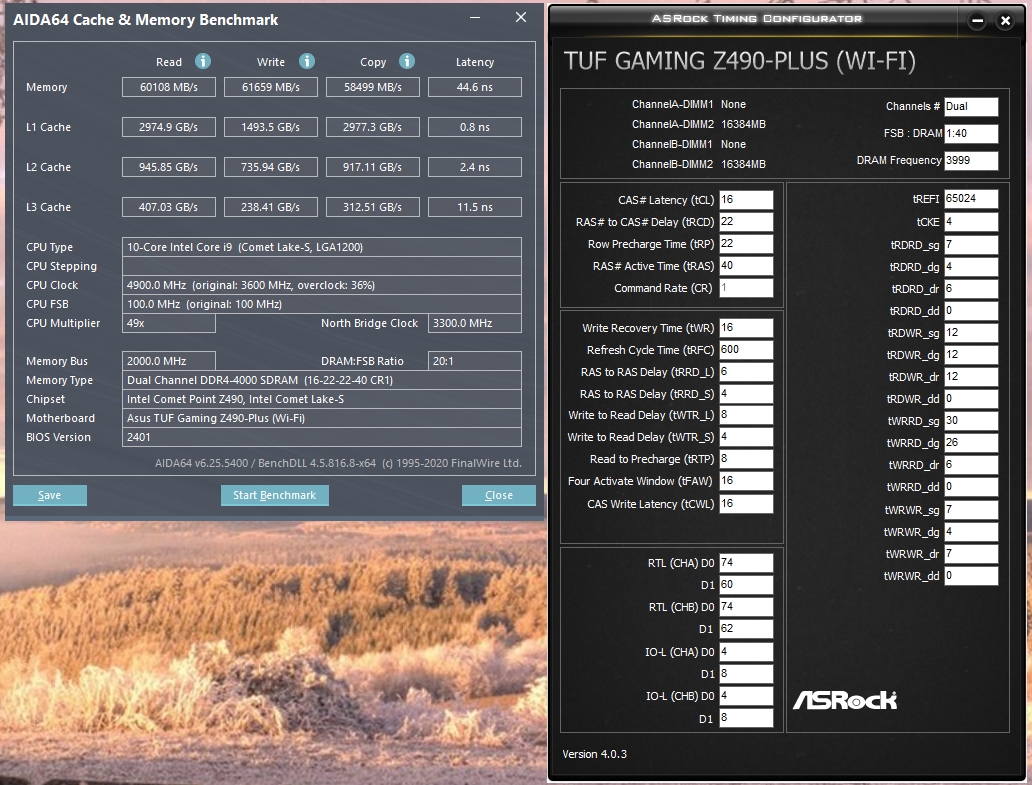The image size is (1032, 785).
Task: Click tRRD_L field
Action: (x=746, y=372)
